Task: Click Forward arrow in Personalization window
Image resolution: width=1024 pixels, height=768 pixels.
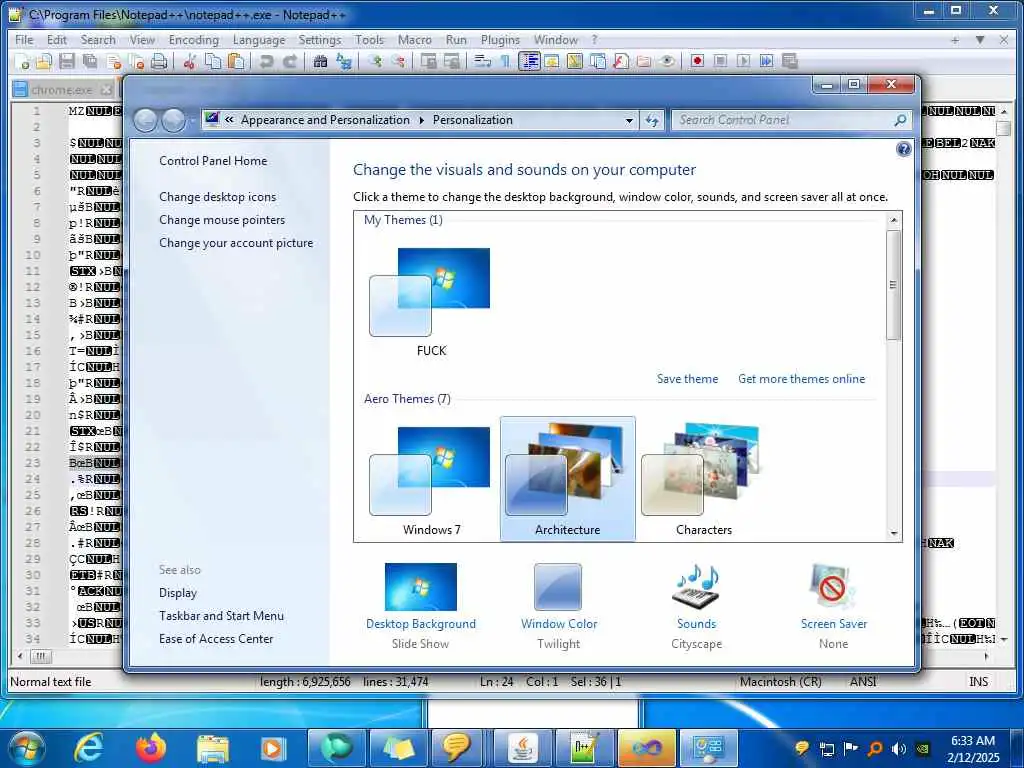Action: click(x=173, y=120)
